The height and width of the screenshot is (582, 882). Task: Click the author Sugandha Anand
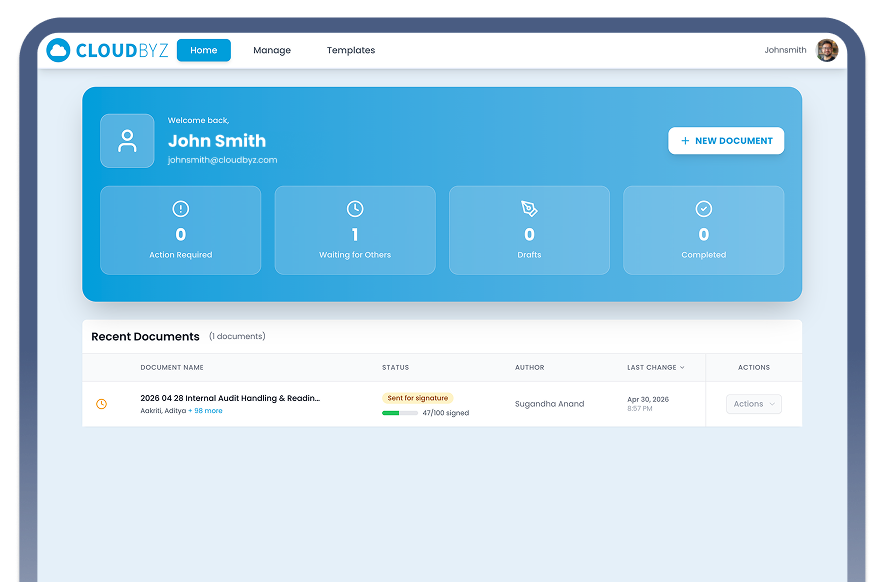[550, 404]
